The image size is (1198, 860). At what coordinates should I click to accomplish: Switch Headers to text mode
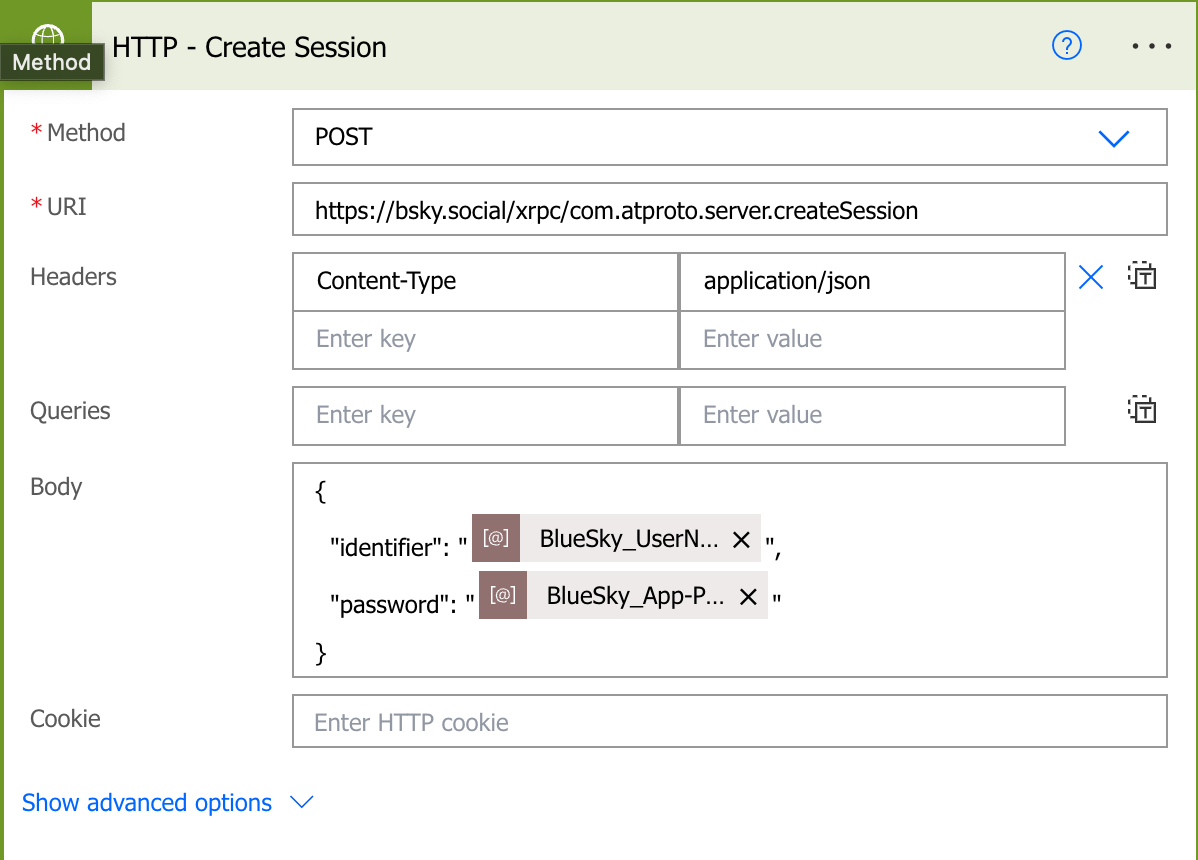tap(1142, 276)
